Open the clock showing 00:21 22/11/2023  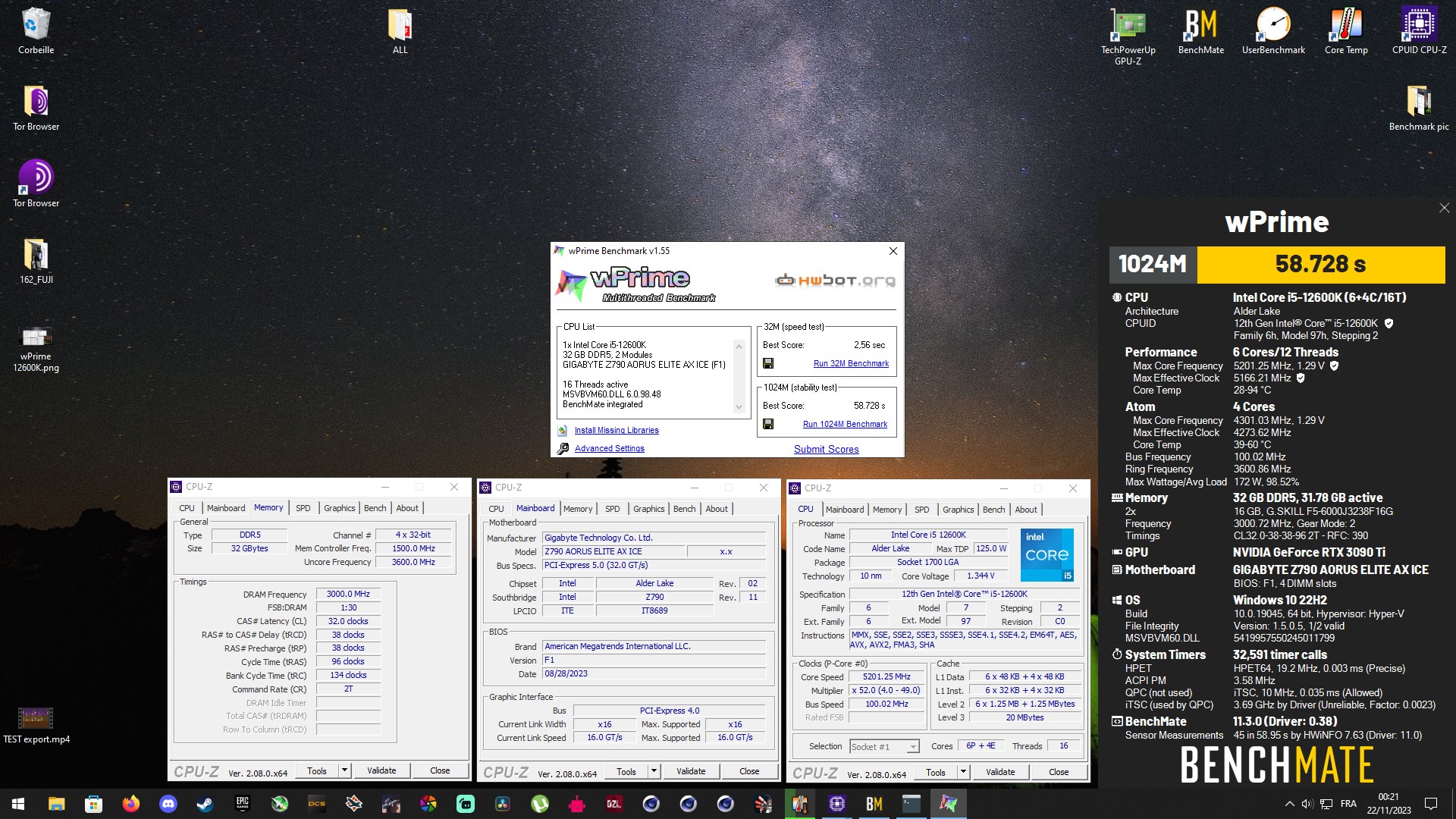pyautogui.click(x=1388, y=804)
